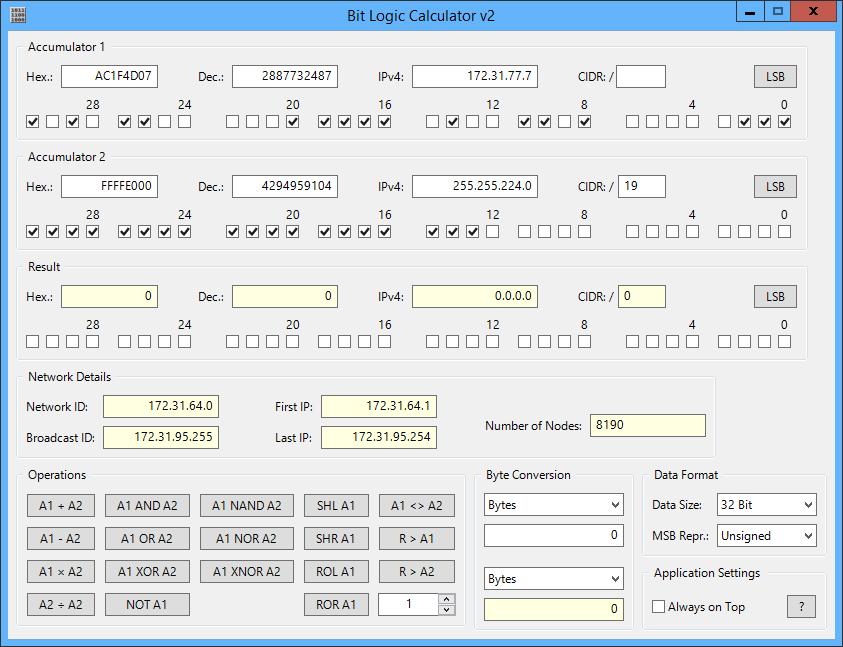Click the NOT A1 button
This screenshot has height=647, width=843.
[147, 605]
